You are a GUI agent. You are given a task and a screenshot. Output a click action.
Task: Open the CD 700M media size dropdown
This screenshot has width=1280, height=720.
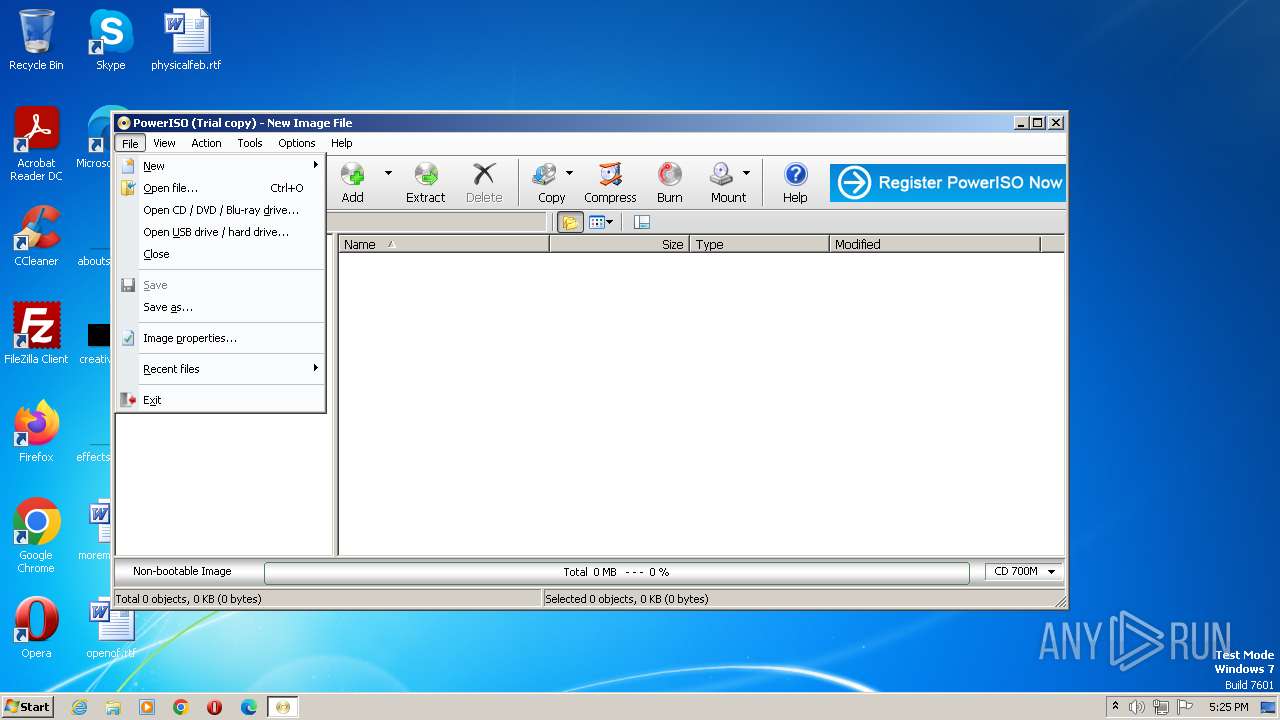pyautogui.click(x=1024, y=572)
